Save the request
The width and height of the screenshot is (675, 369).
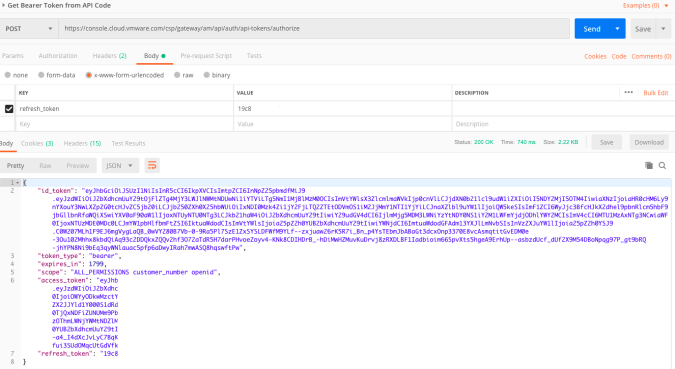click(643, 29)
